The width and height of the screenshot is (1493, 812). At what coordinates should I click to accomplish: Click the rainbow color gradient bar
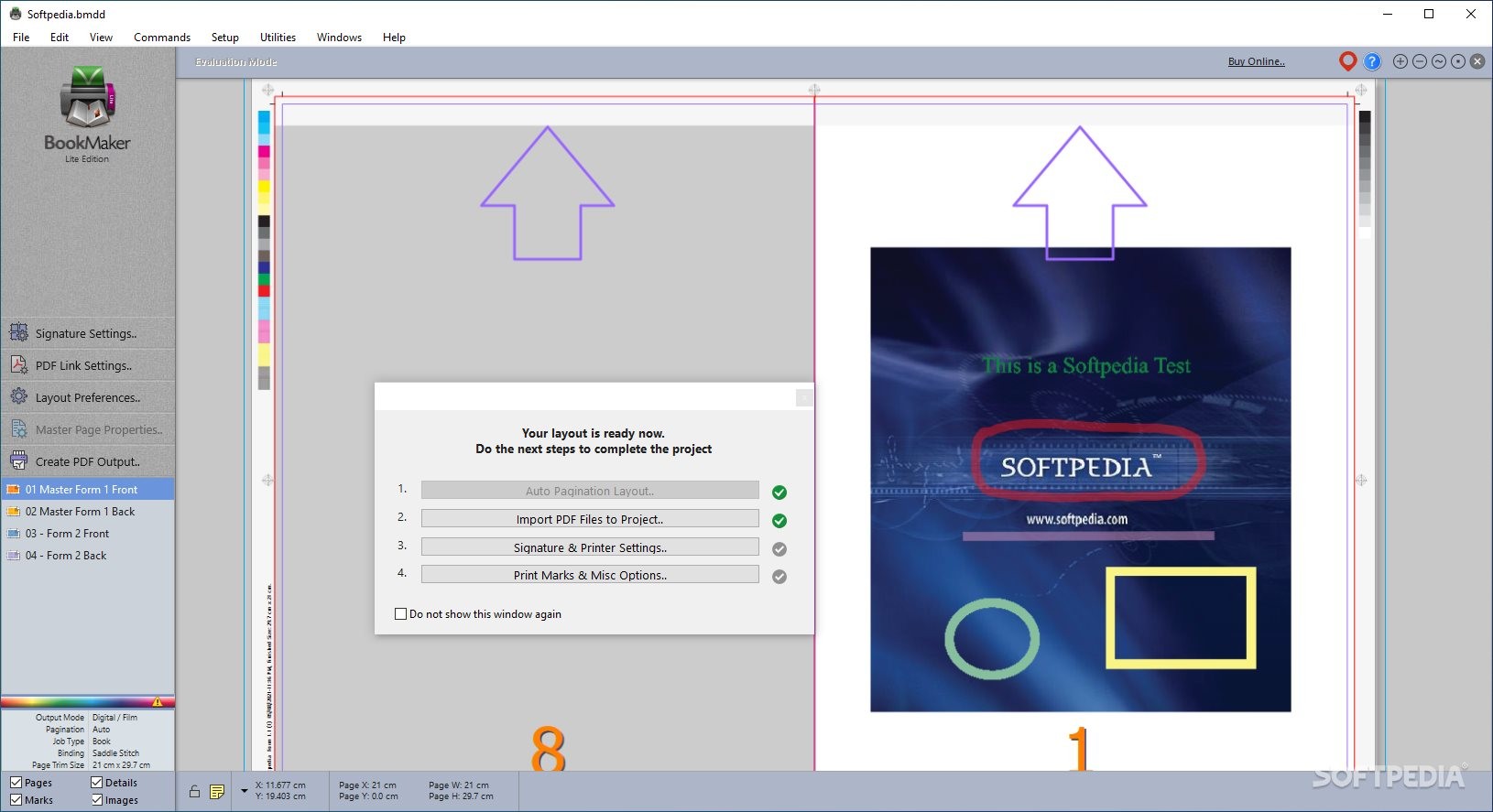[x=88, y=702]
